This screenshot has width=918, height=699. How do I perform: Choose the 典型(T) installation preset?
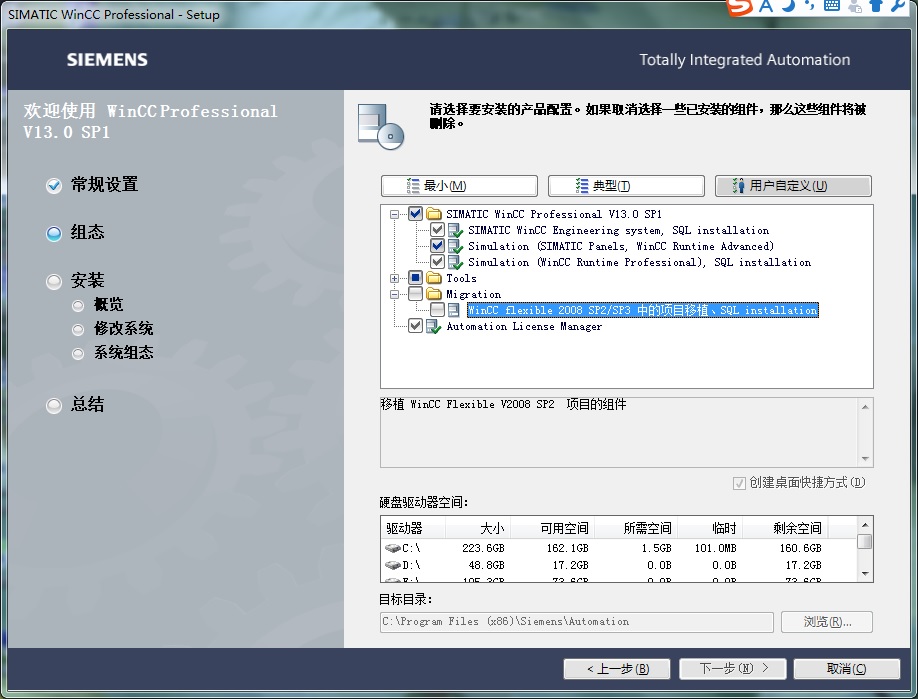[x=626, y=186]
